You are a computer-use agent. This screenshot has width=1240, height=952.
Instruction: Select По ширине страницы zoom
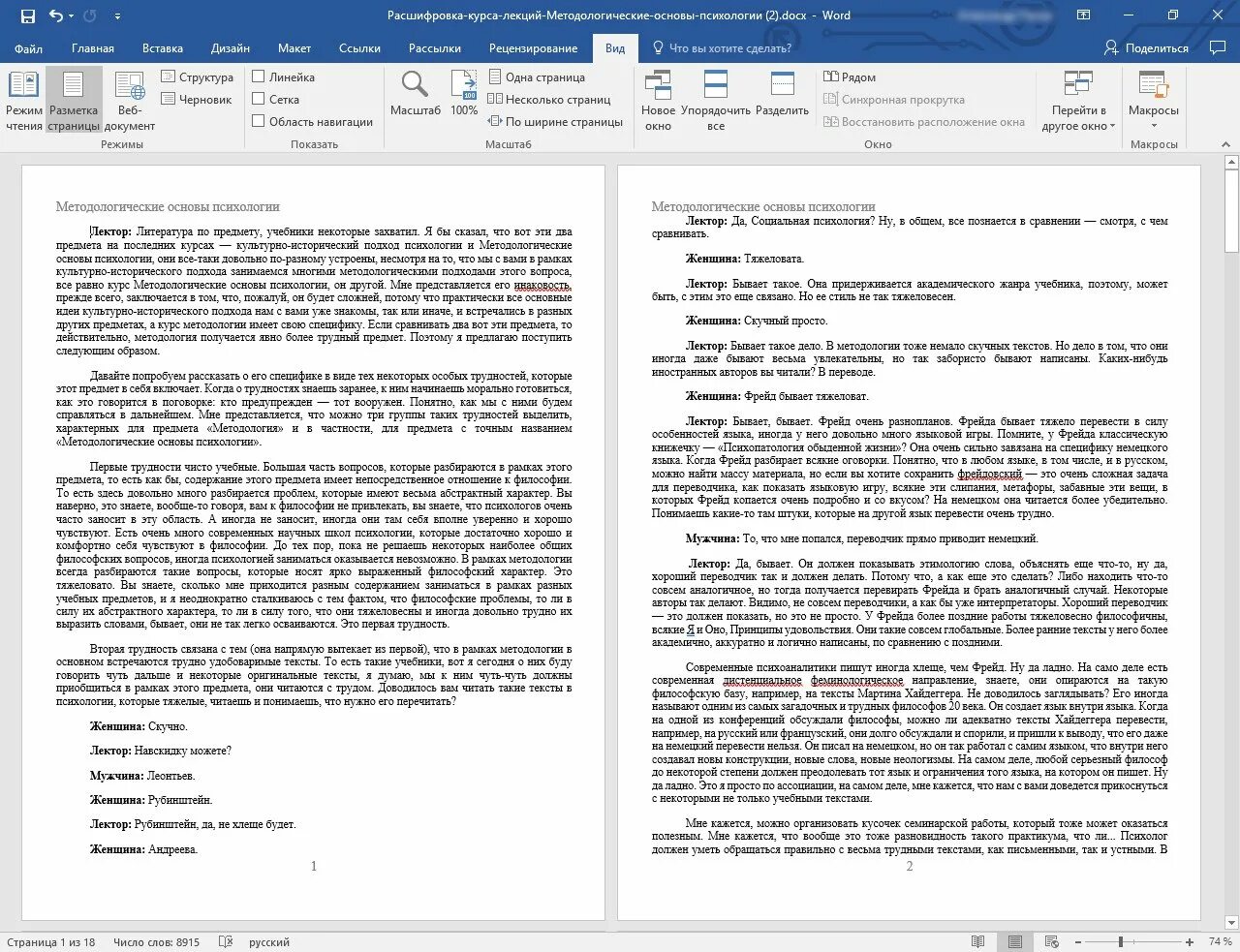555,122
